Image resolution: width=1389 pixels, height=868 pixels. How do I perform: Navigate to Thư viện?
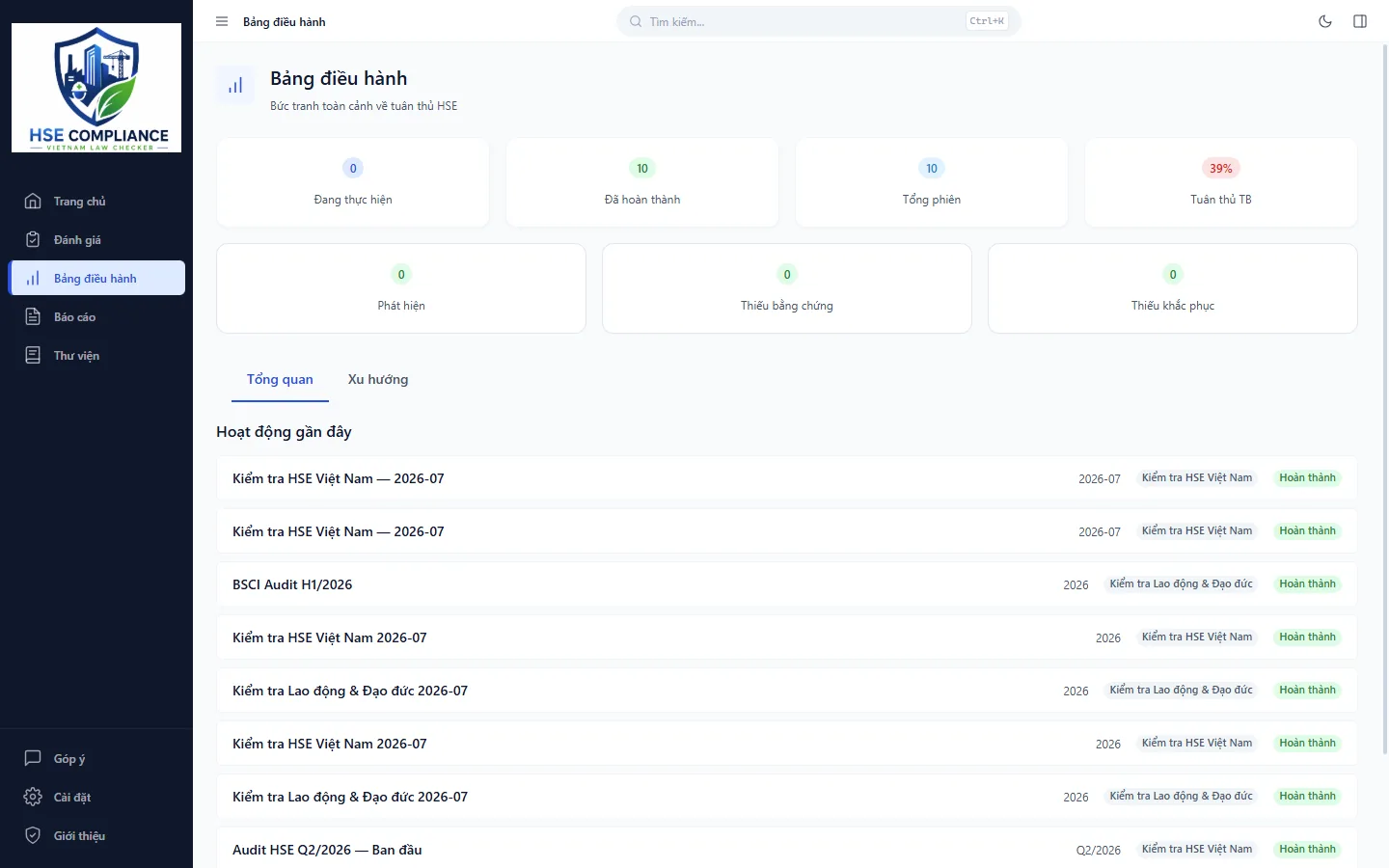point(96,356)
